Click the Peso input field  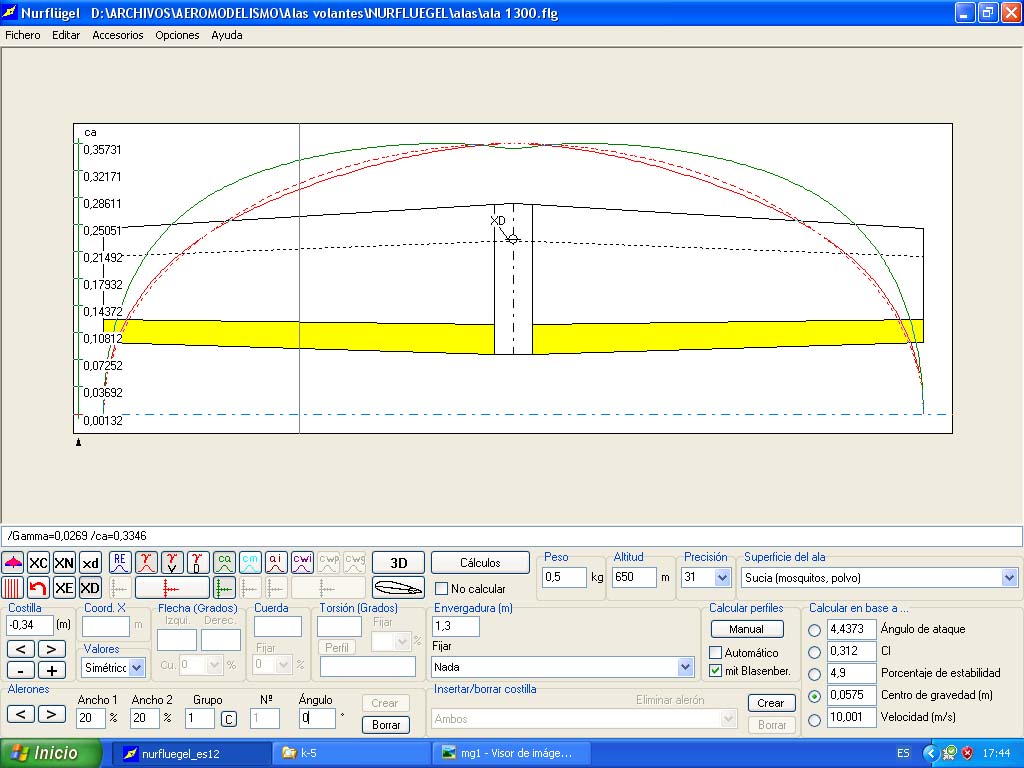pos(564,577)
